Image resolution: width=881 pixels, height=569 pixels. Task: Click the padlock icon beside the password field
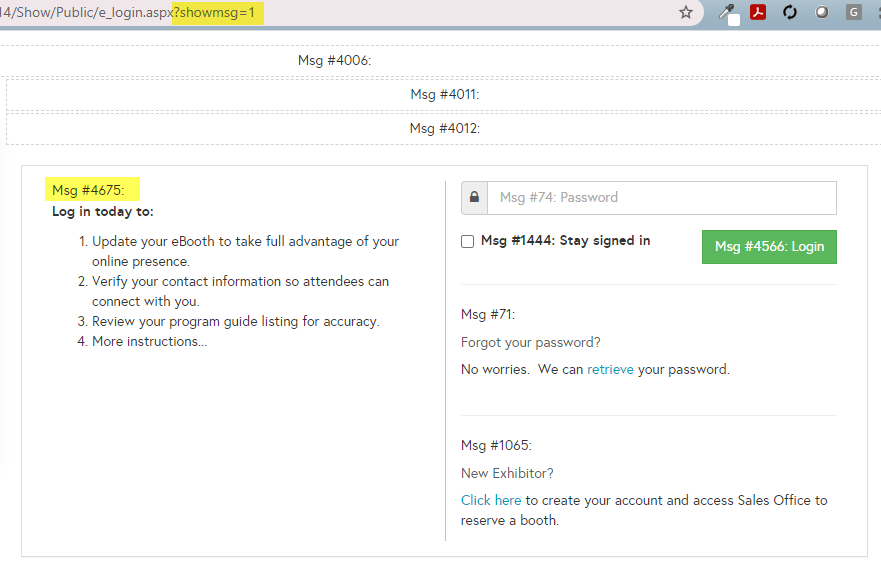tap(474, 198)
